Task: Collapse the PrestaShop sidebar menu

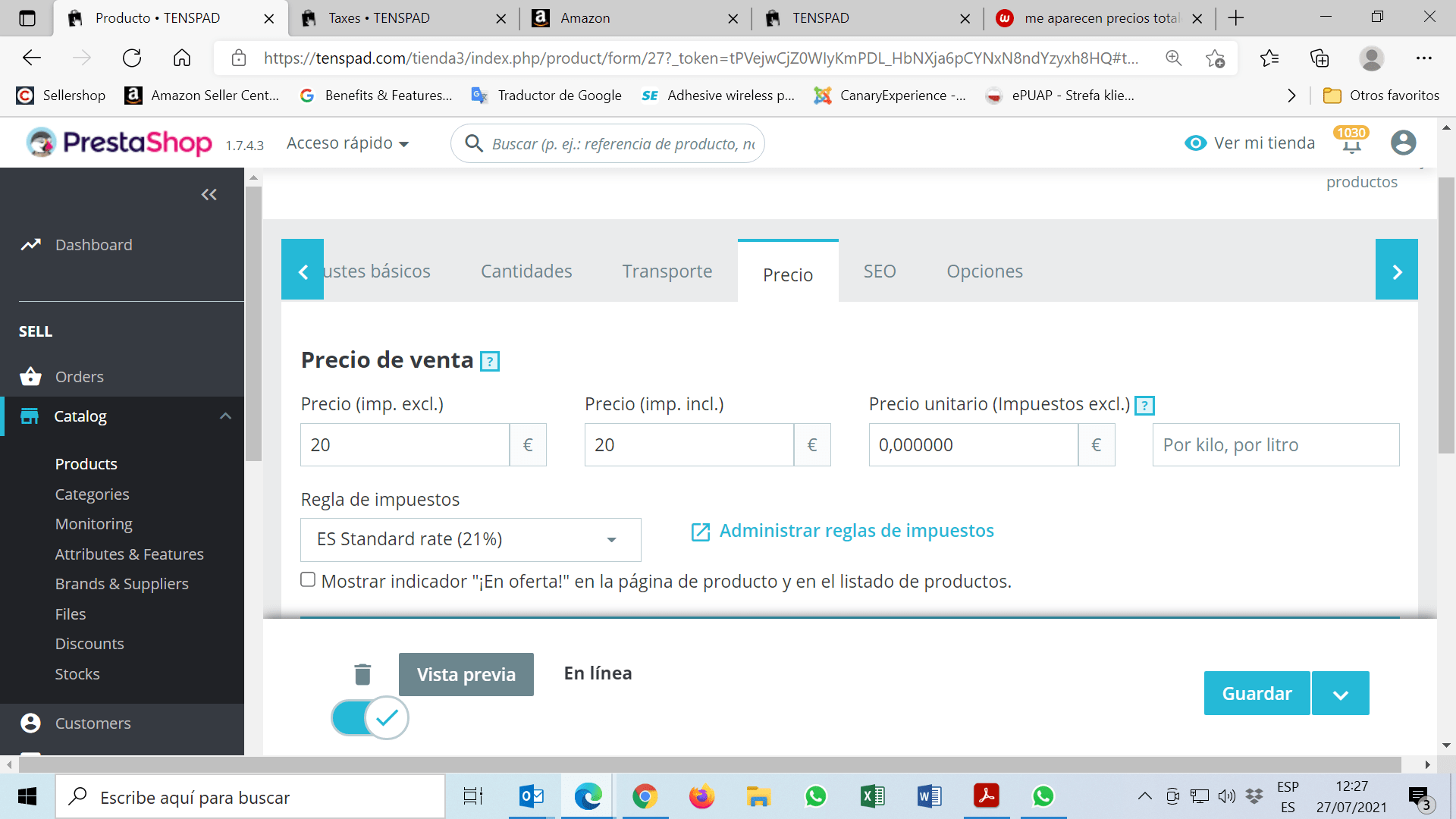Action: point(209,195)
